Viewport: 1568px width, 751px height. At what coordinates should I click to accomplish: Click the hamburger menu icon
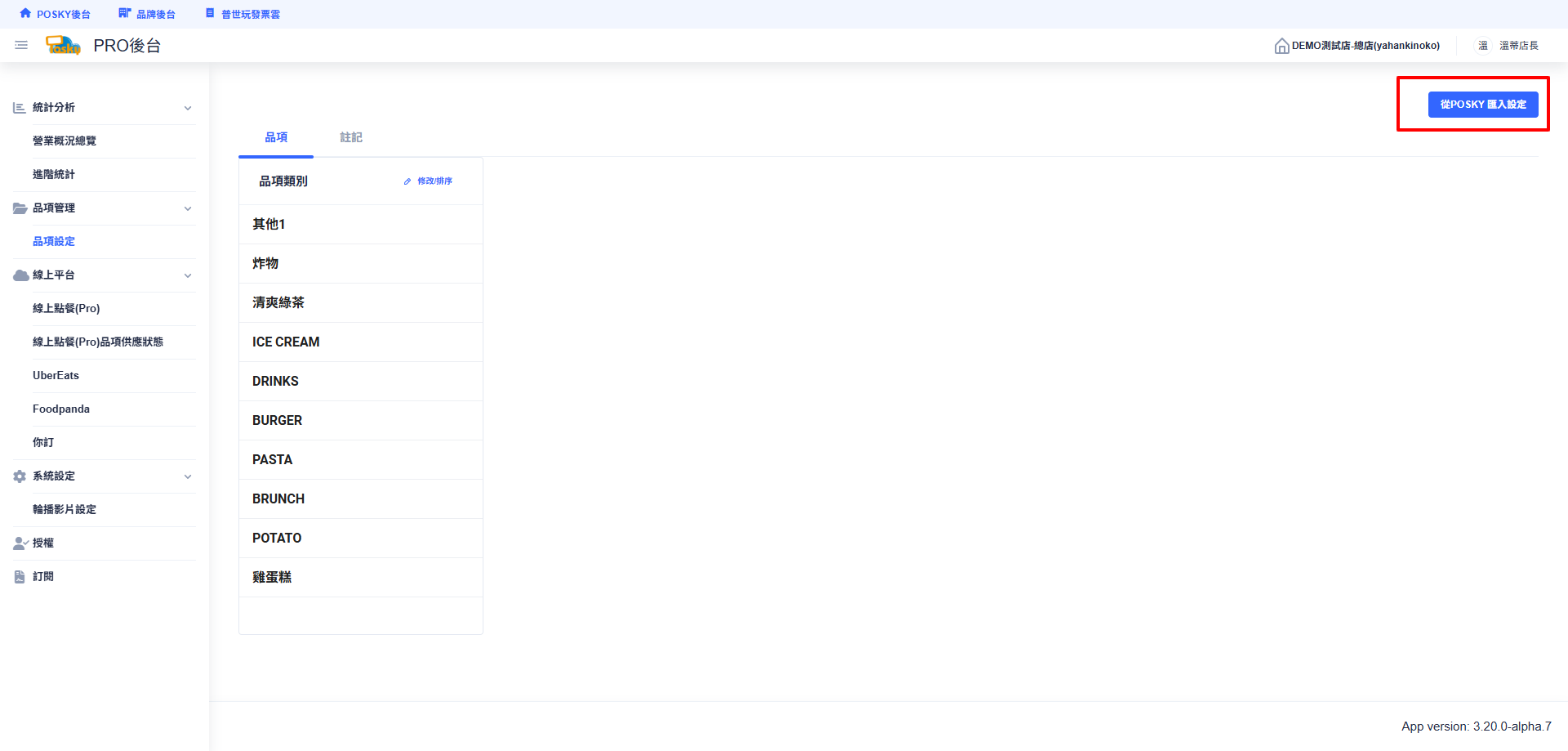click(x=21, y=45)
